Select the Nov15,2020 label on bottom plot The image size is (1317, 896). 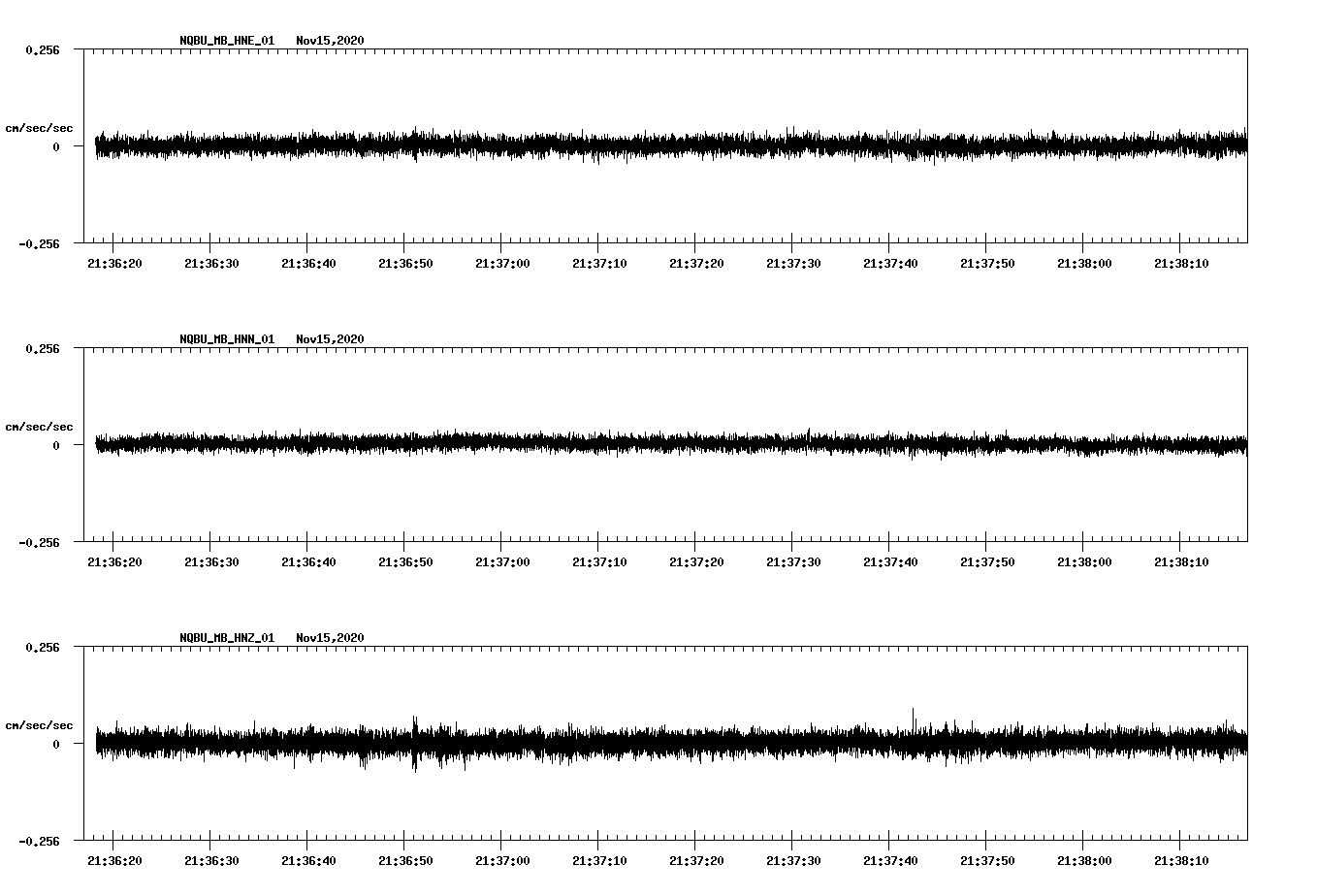coord(330,636)
